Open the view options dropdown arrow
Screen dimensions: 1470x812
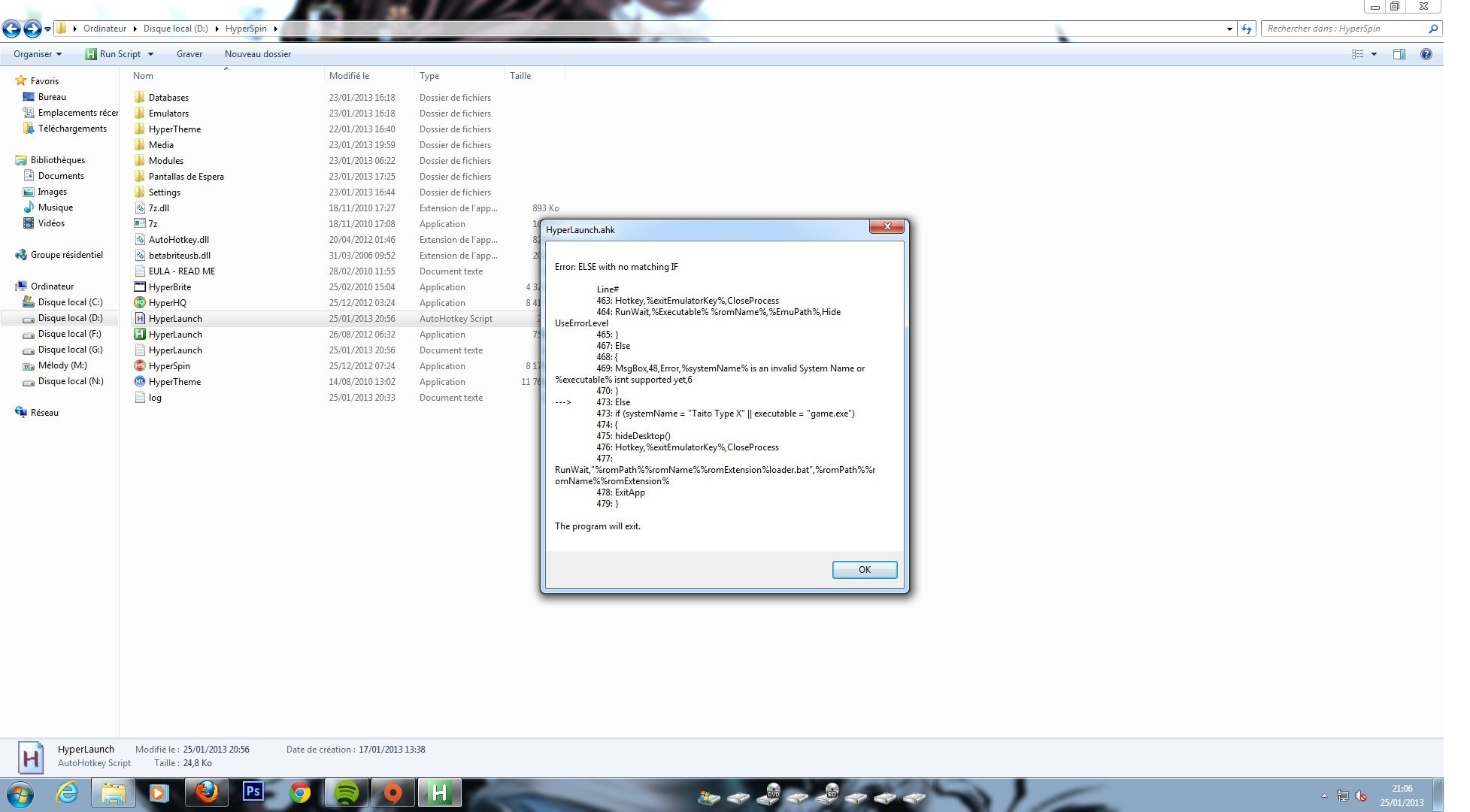(x=1374, y=54)
